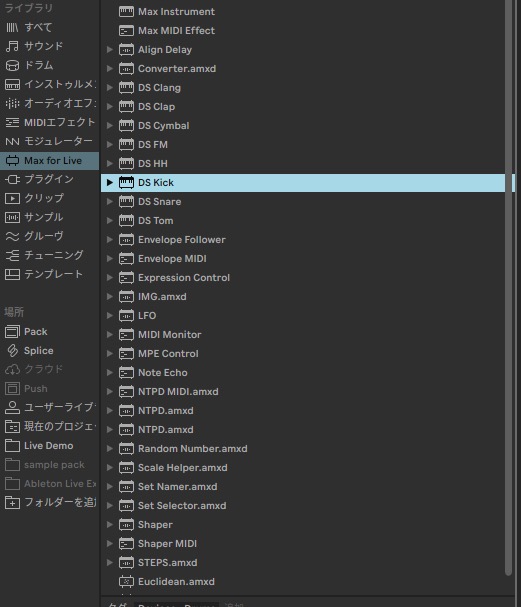Image resolution: width=521 pixels, height=607 pixels.
Task: Open the Live Demo folder
Action: [x=50, y=446]
